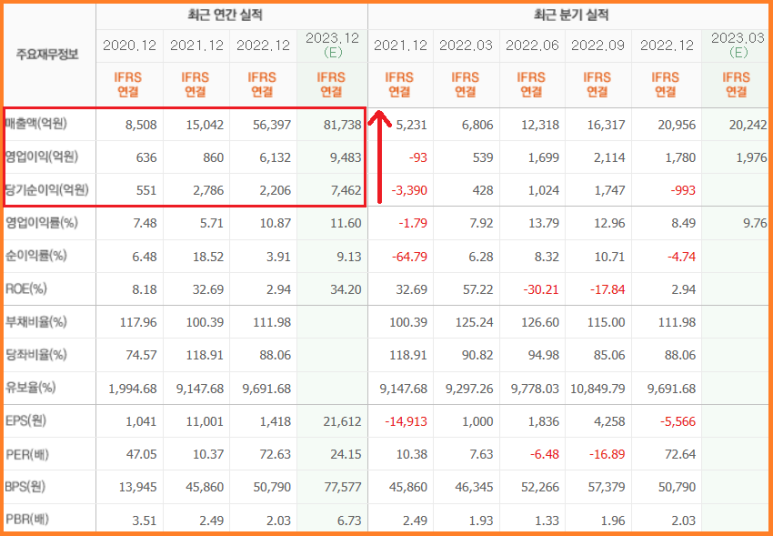This screenshot has width=773, height=536.
Task: Select revenue value 56,397
Action: [272, 125]
